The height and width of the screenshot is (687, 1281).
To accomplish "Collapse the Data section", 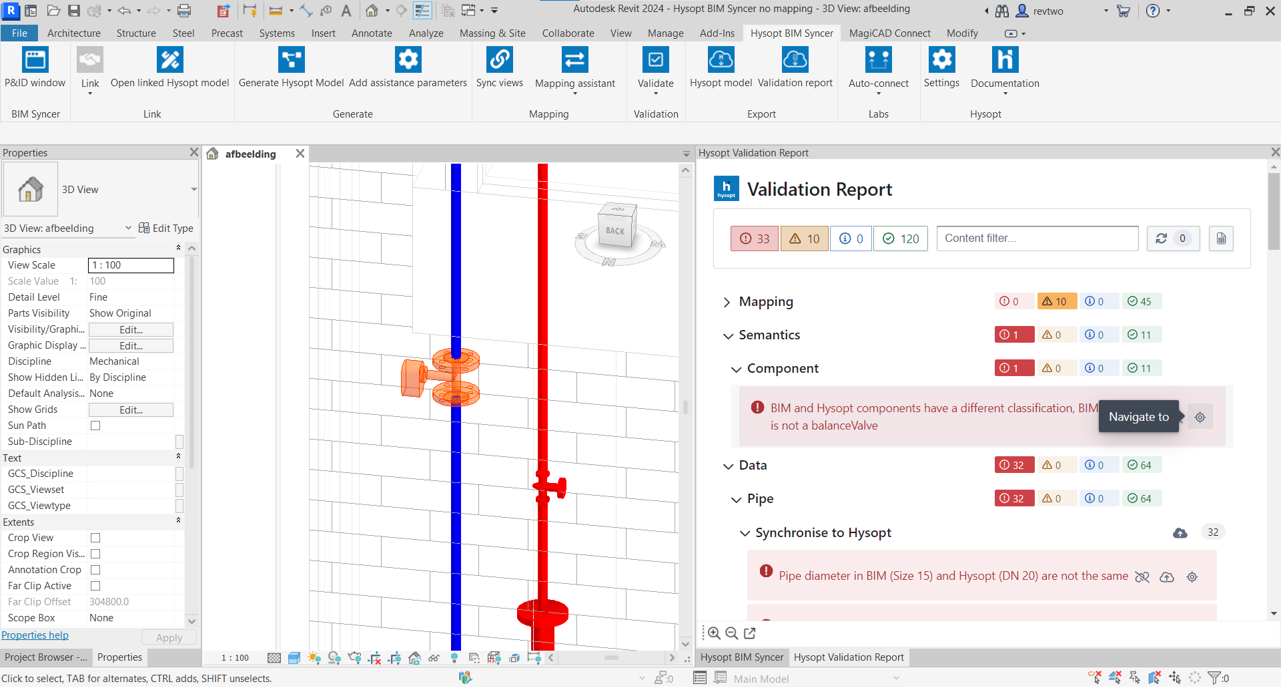I will pos(727,466).
